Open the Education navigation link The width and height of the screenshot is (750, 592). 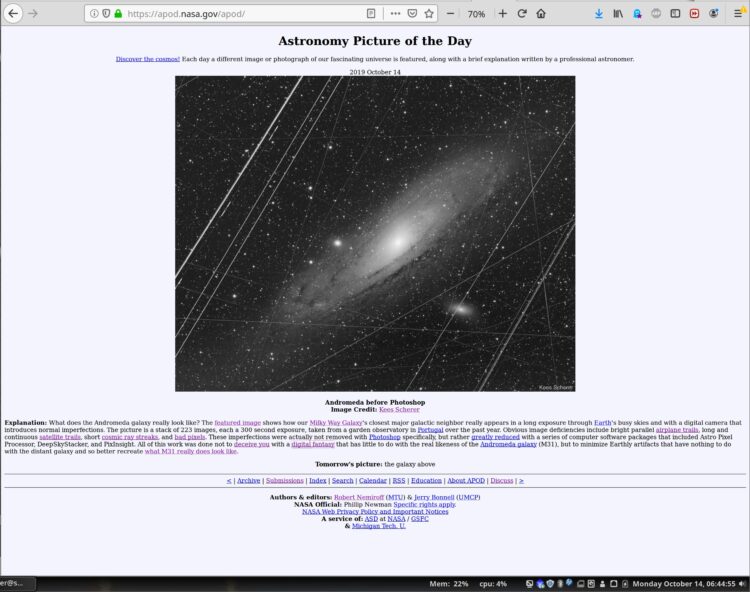click(x=426, y=481)
